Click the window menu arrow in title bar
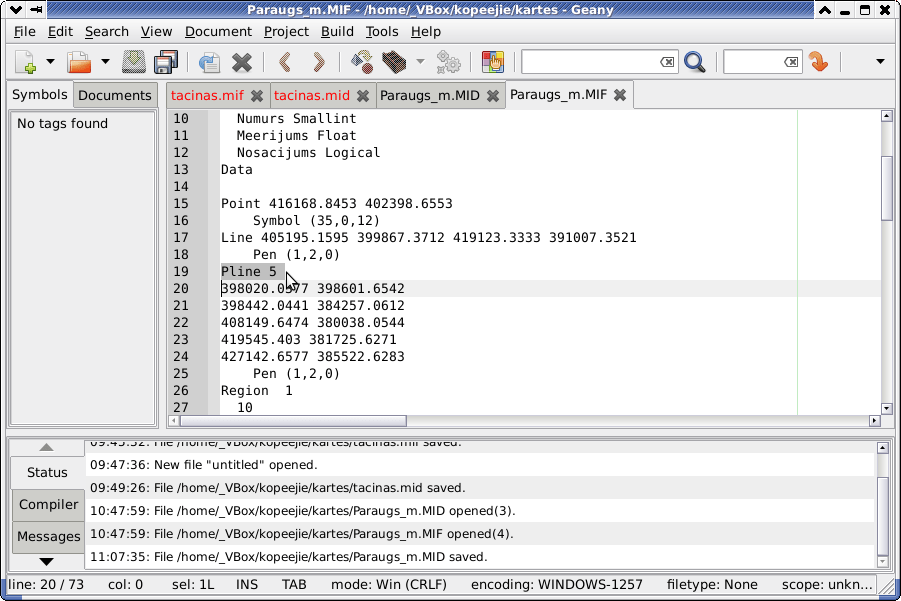 [16, 10]
